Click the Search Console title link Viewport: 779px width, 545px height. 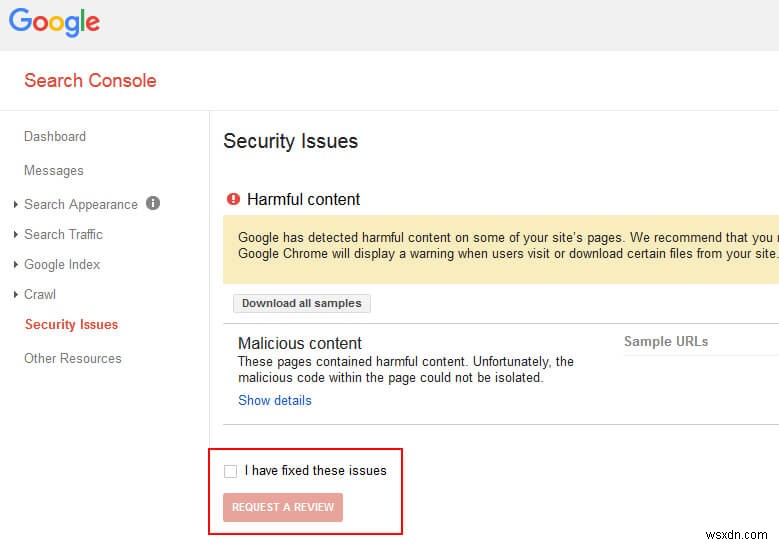click(x=90, y=80)
